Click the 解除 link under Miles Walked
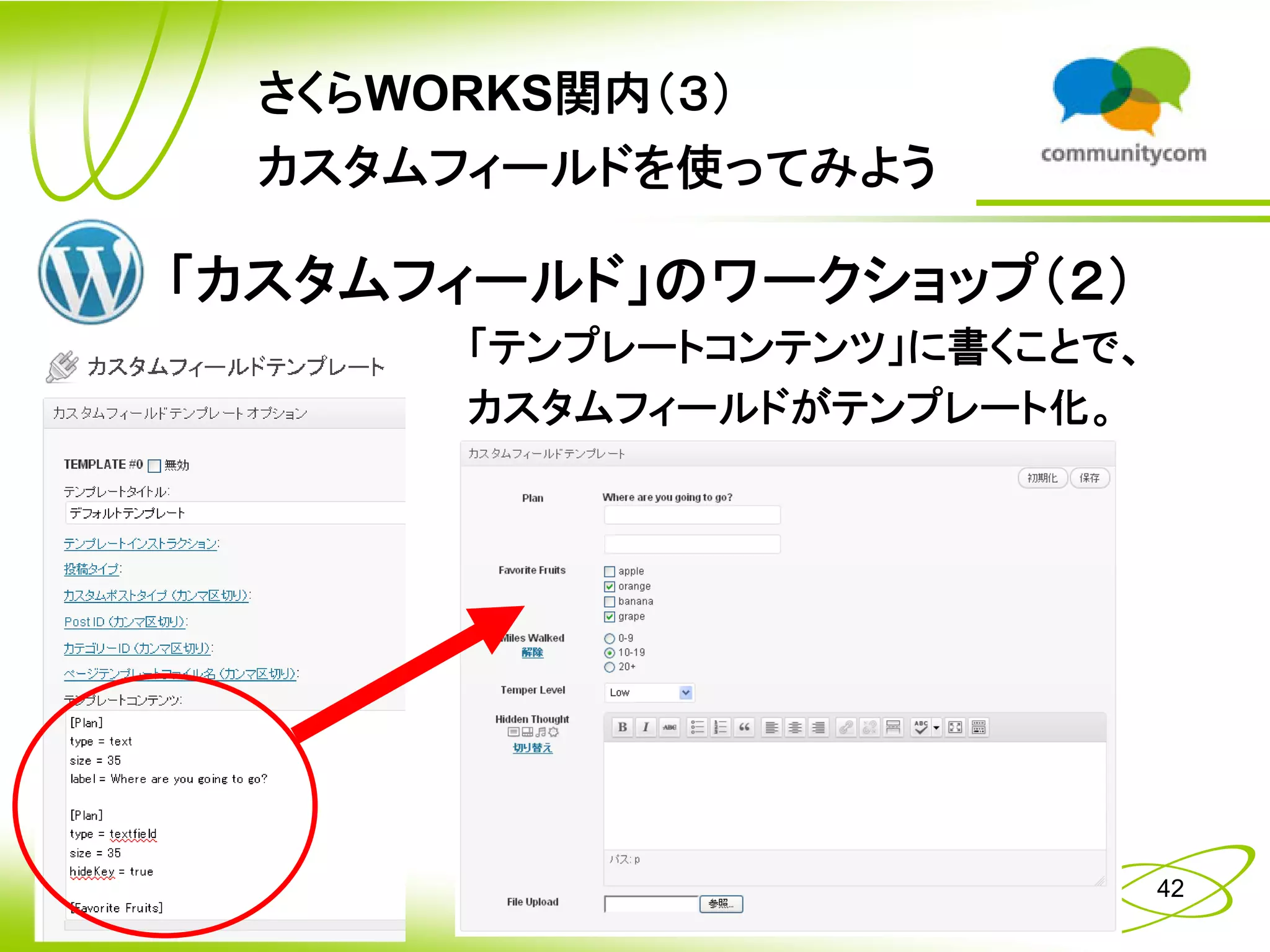The height and width of the screenshot is (952, 1270). point(532,653)
